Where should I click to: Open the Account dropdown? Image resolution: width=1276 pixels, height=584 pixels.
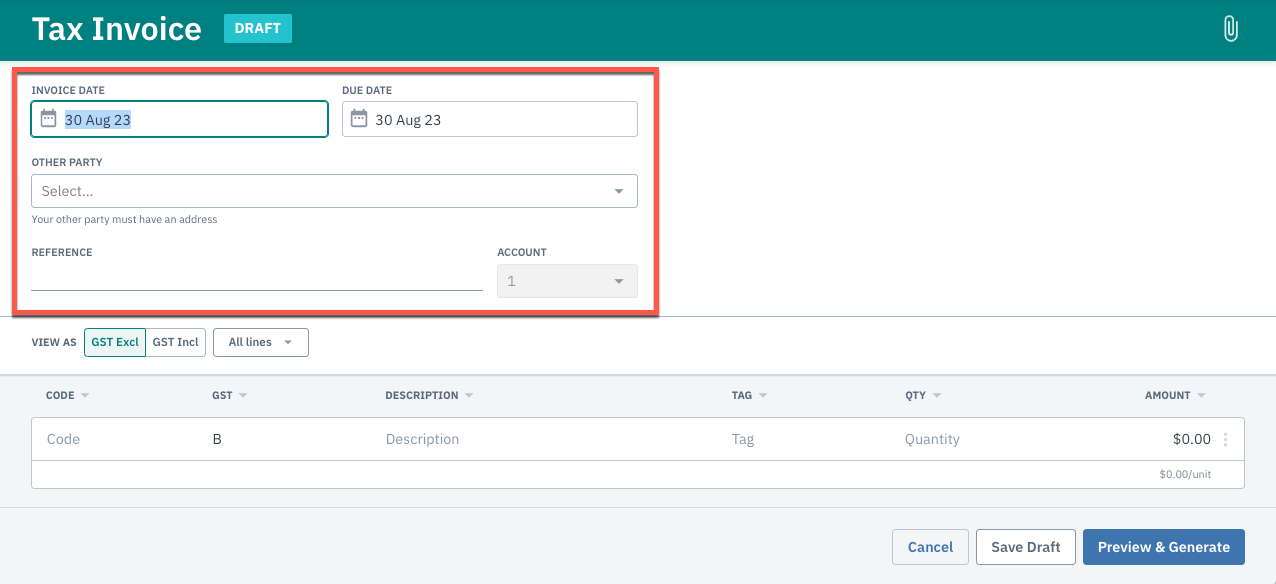point(567,281)
